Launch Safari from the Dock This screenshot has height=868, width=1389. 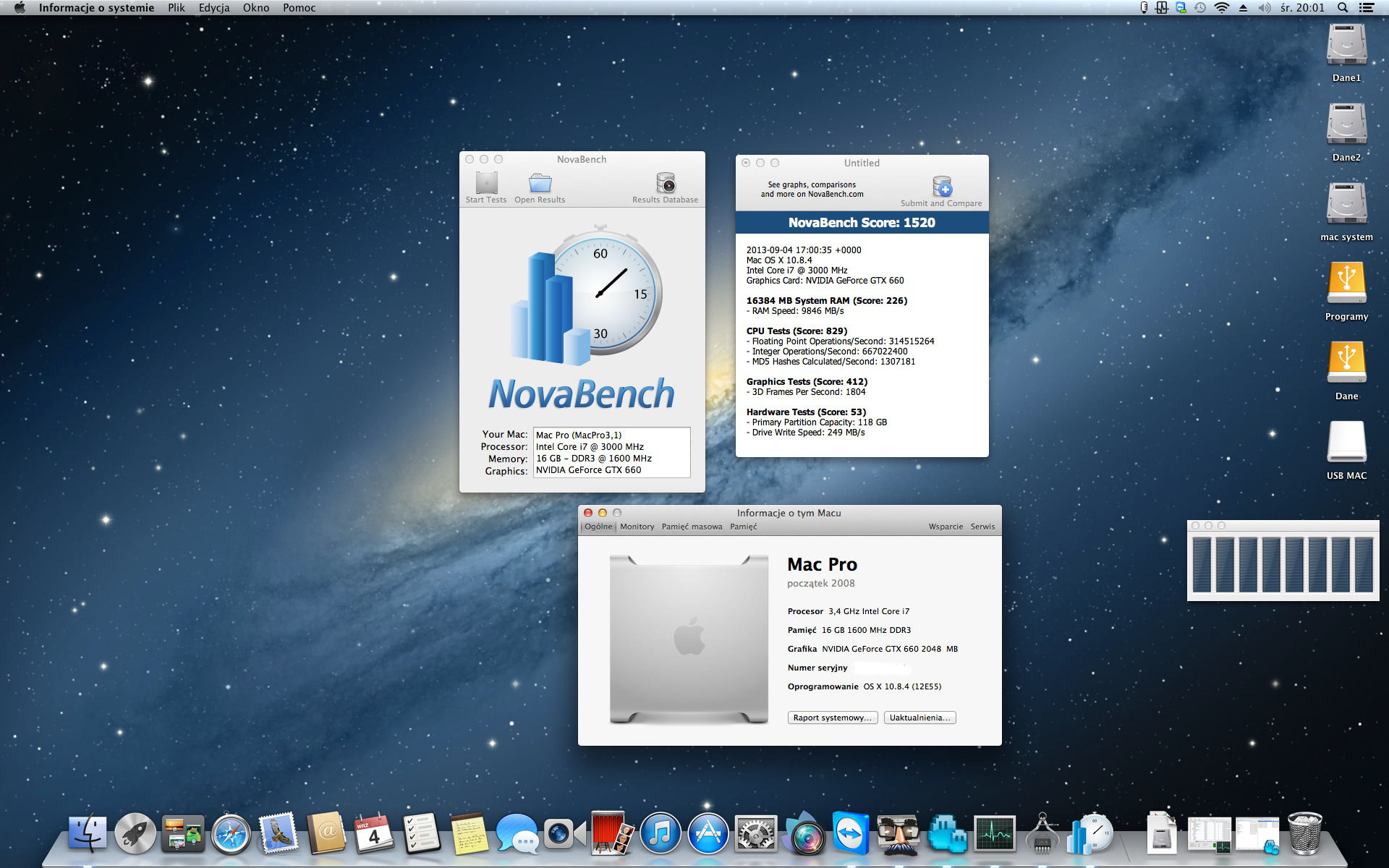[231, 833]
